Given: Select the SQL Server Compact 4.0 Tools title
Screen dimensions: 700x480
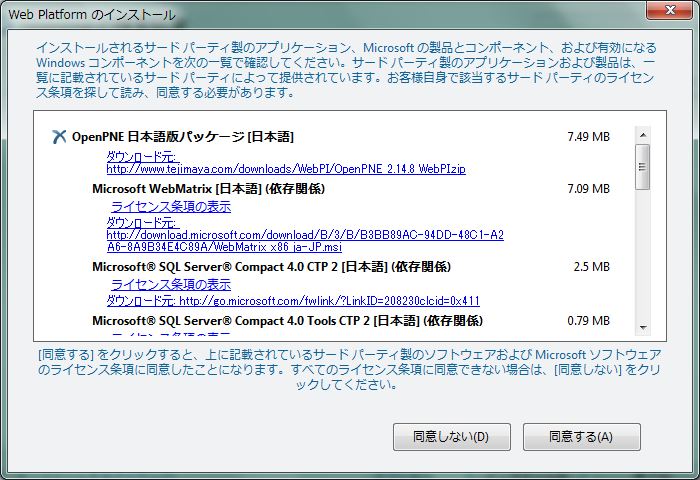Looking at the screenshot, I should 287,320.
